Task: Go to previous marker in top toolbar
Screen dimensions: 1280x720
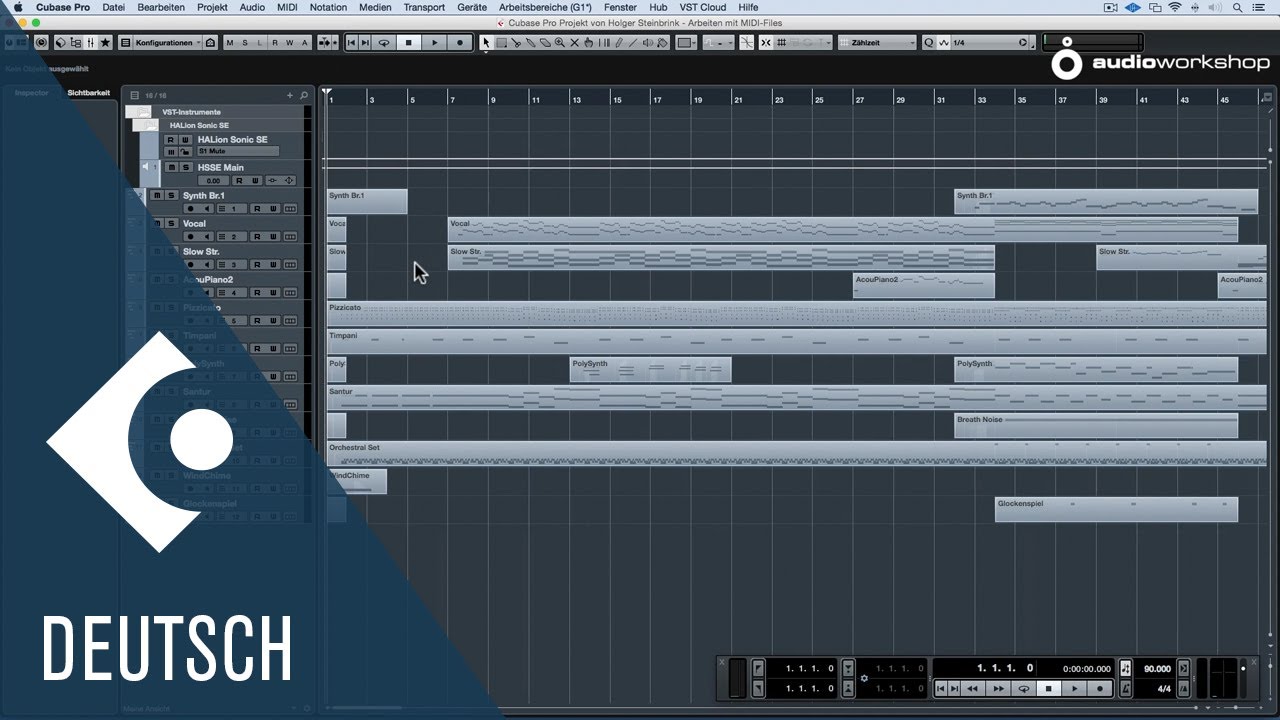Action: pyautogui.click(x=352, y=43)
